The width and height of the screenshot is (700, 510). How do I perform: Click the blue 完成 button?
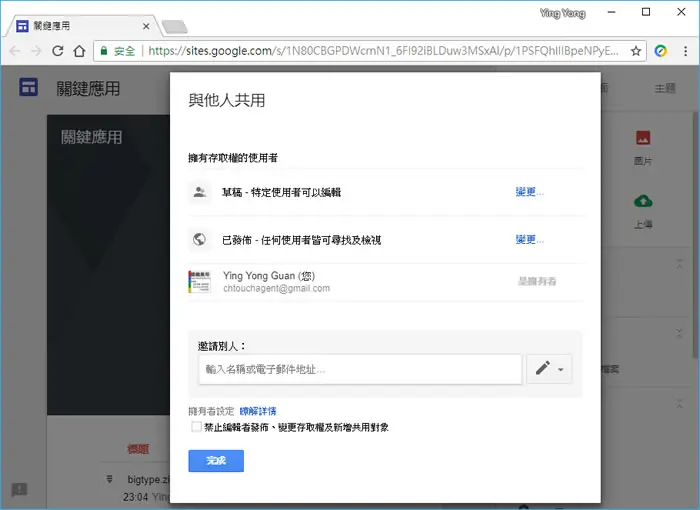coord(216,460)
